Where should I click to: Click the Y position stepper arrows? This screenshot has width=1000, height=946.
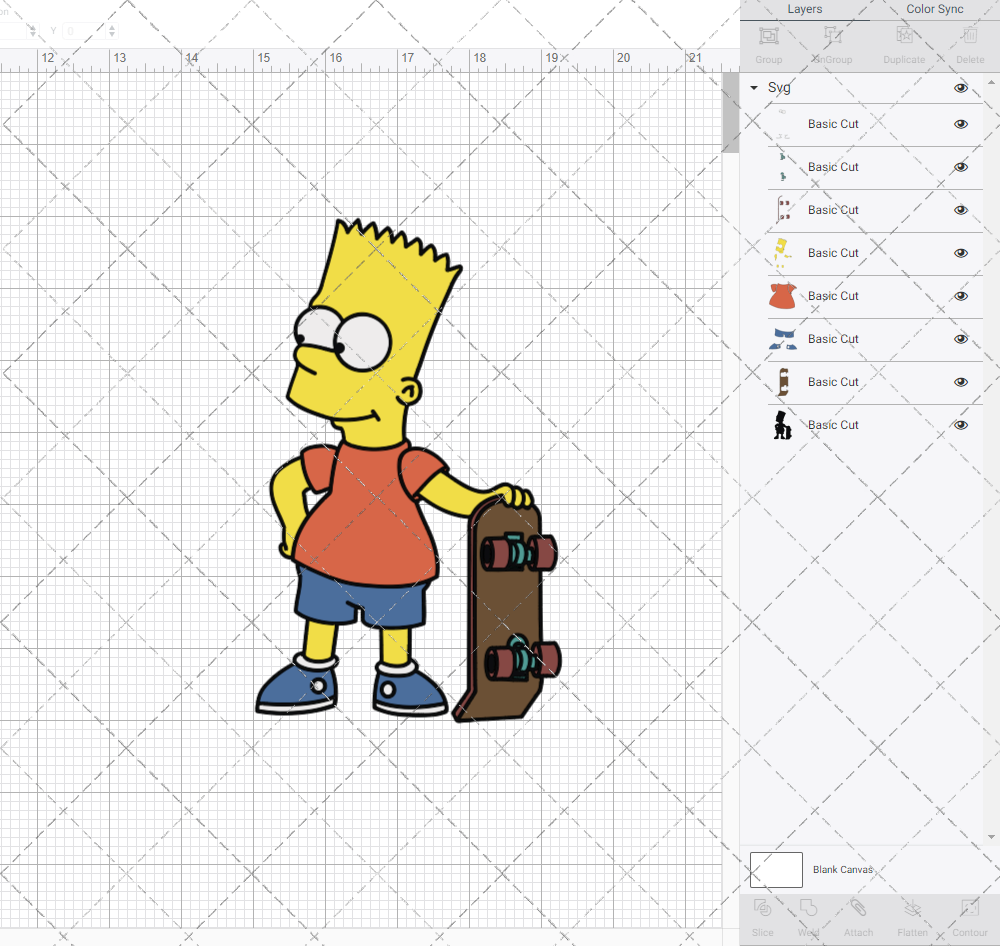[x=112, y=31]
